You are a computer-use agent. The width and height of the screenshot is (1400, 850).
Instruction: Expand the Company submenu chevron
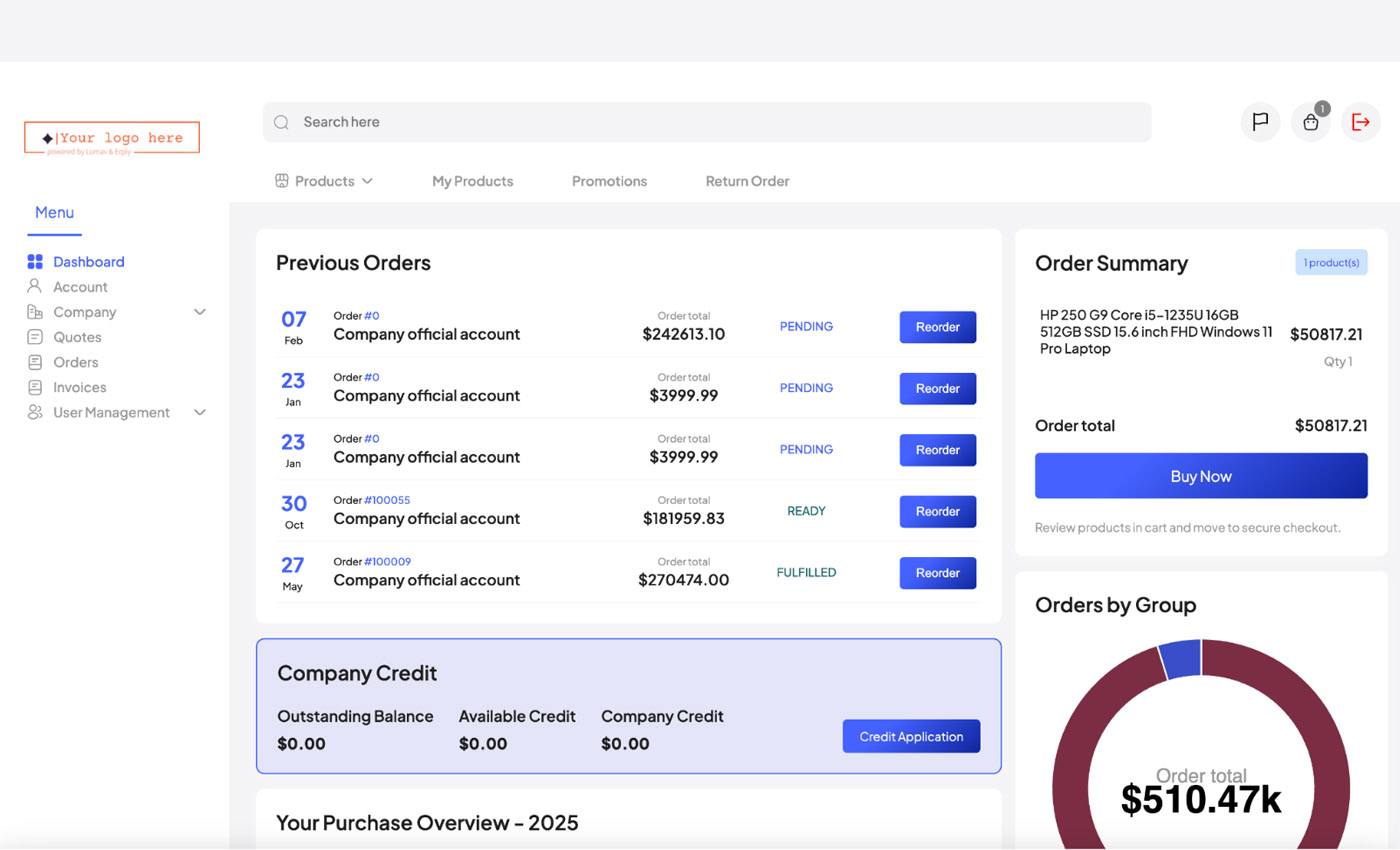(200, 312)
